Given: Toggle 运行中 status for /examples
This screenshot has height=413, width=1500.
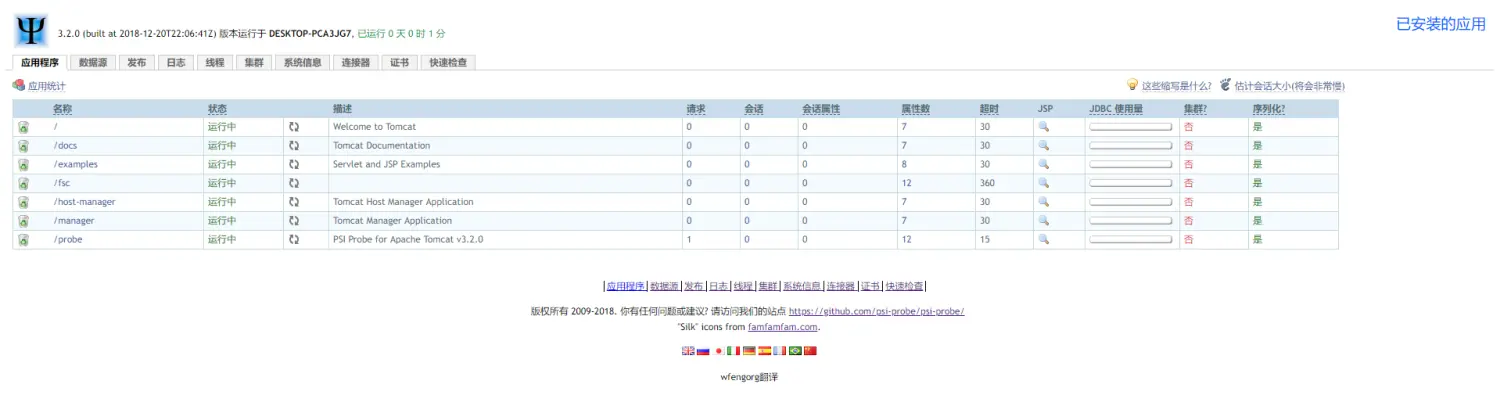Looking at the screenshot, I should pos(222,165).
